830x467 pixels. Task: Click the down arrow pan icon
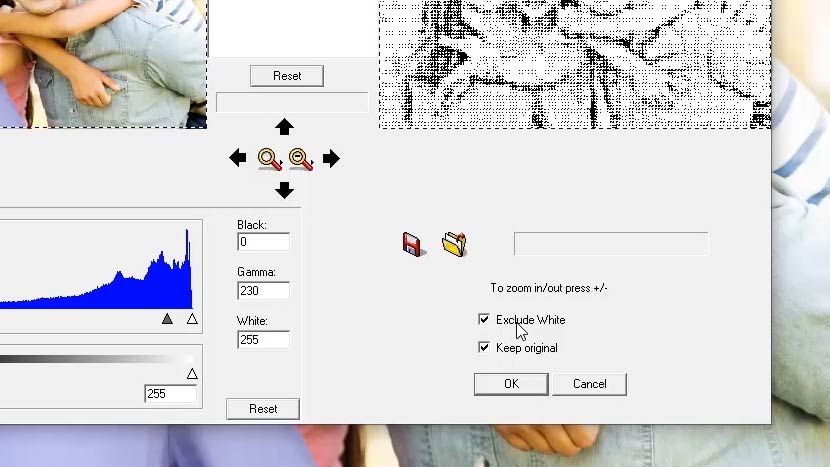click(x=284, y=190)
